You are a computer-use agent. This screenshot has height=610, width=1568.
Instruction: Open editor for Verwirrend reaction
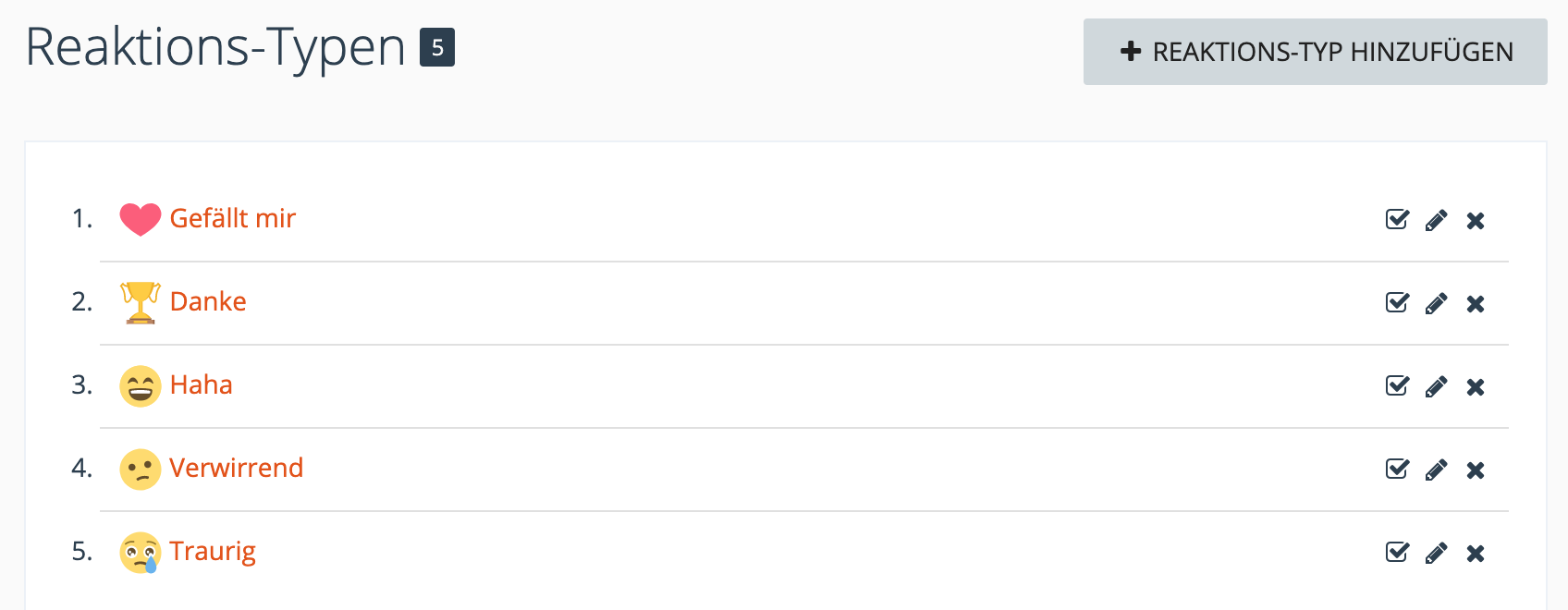coord(1436,470)
